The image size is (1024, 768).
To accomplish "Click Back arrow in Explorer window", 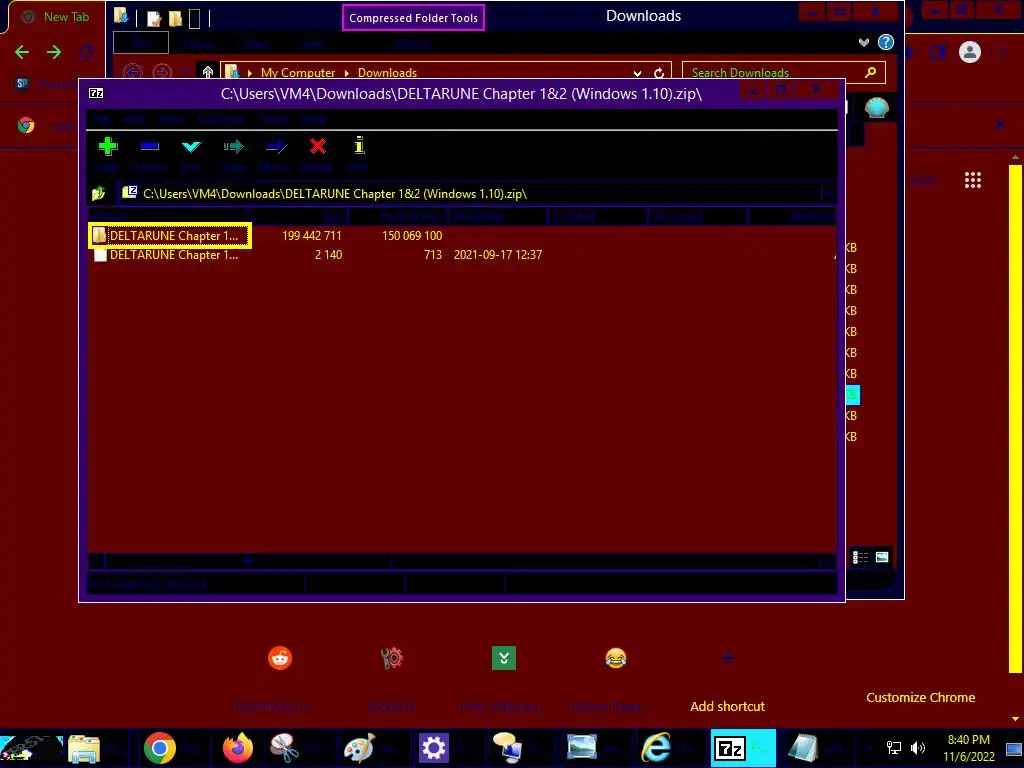I will tap(133, 72).
